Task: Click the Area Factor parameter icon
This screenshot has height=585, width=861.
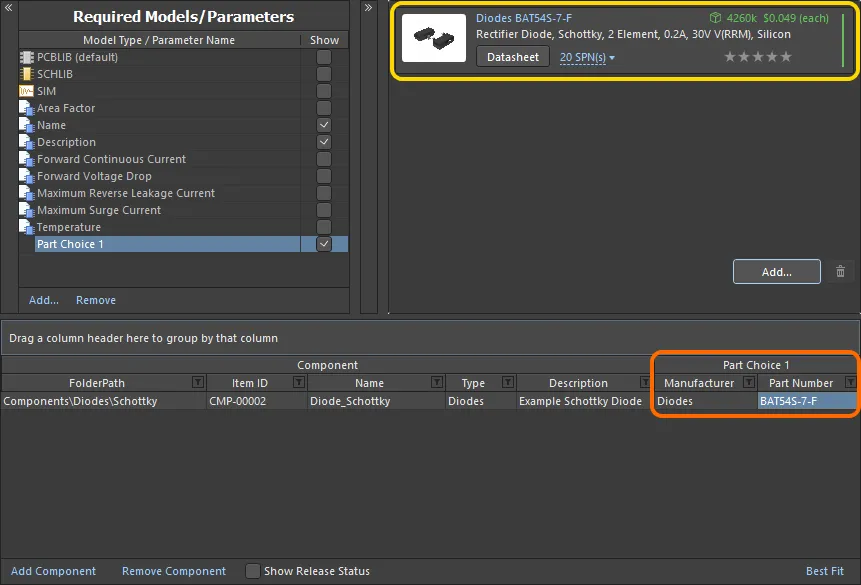Action: [x=26, y=108]
